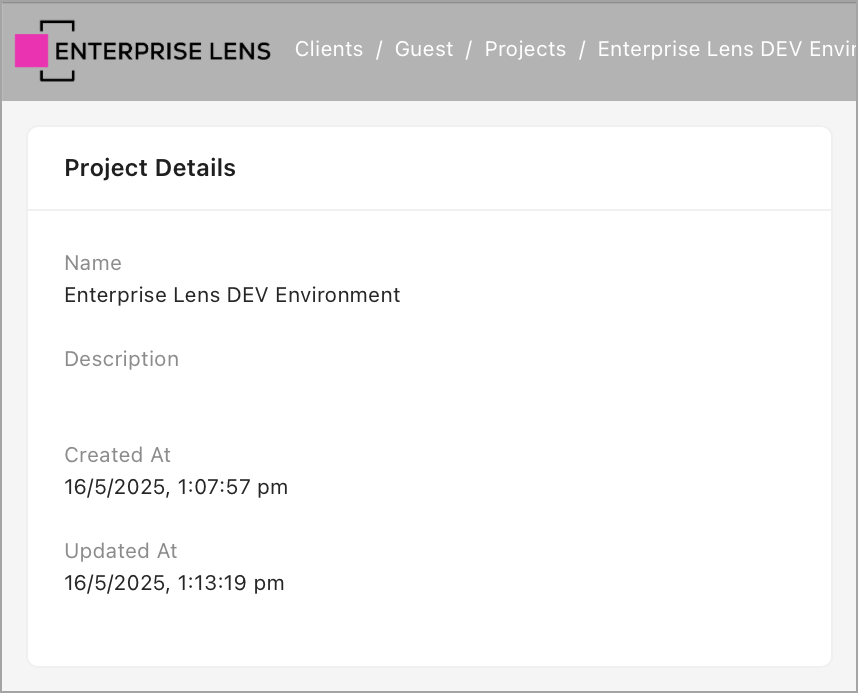The height and width of the screenshot is (693, 858).
Task: Go to the Guest breadcrumb
Action: [424, 49]
